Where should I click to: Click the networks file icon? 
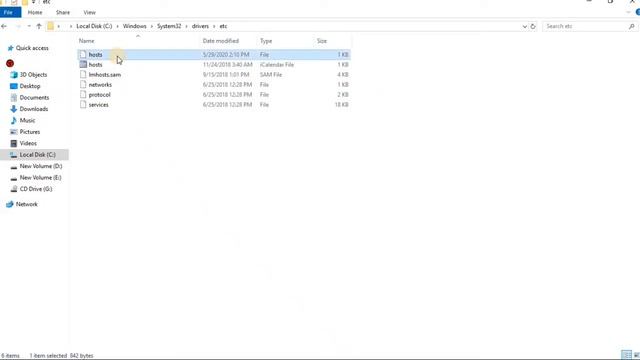[83, 84]
